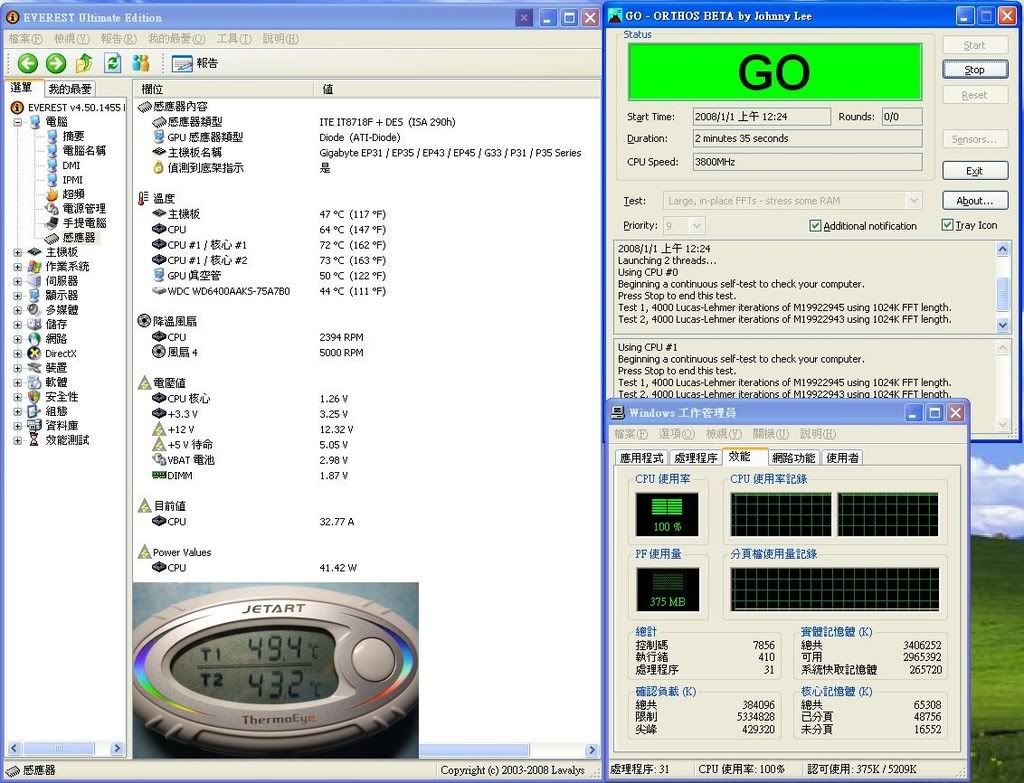Click the Start Time field in ORTHOS
1024x783 pixels.
[761, 117]
